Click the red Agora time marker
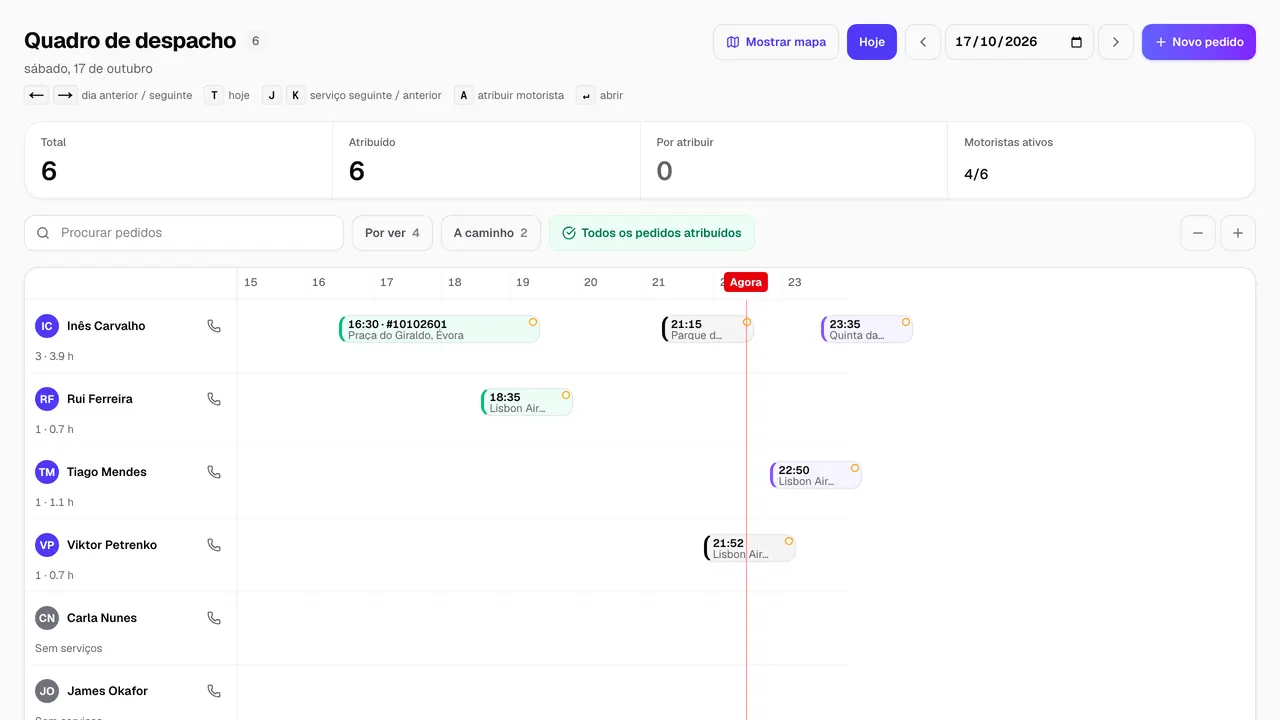Screen dimensions: 1280x720 pos(746,282)
